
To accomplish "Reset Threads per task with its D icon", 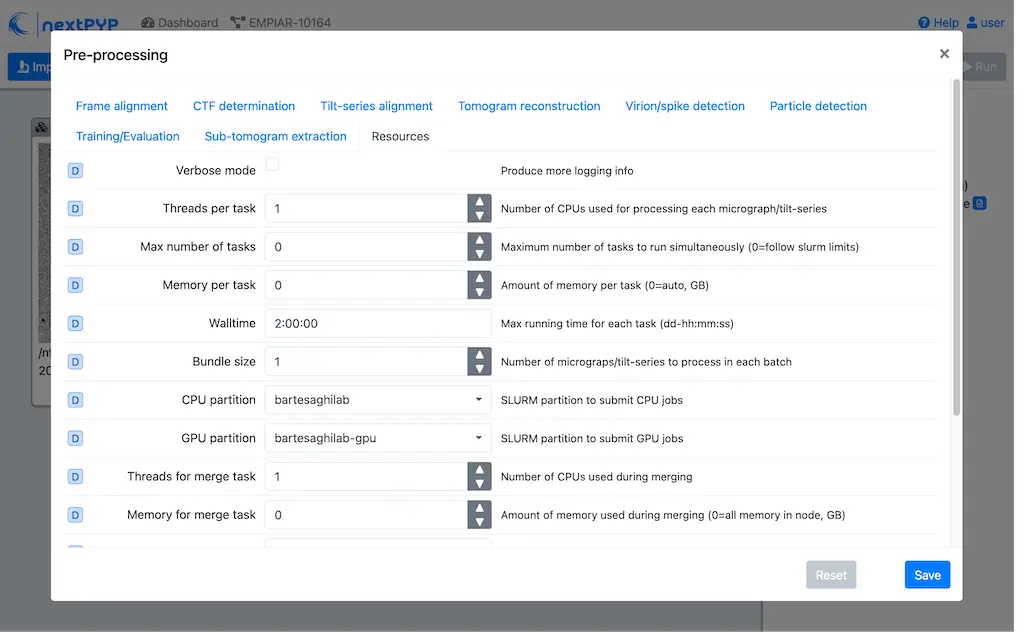I will pyautogui.click(x=75, y=208).
